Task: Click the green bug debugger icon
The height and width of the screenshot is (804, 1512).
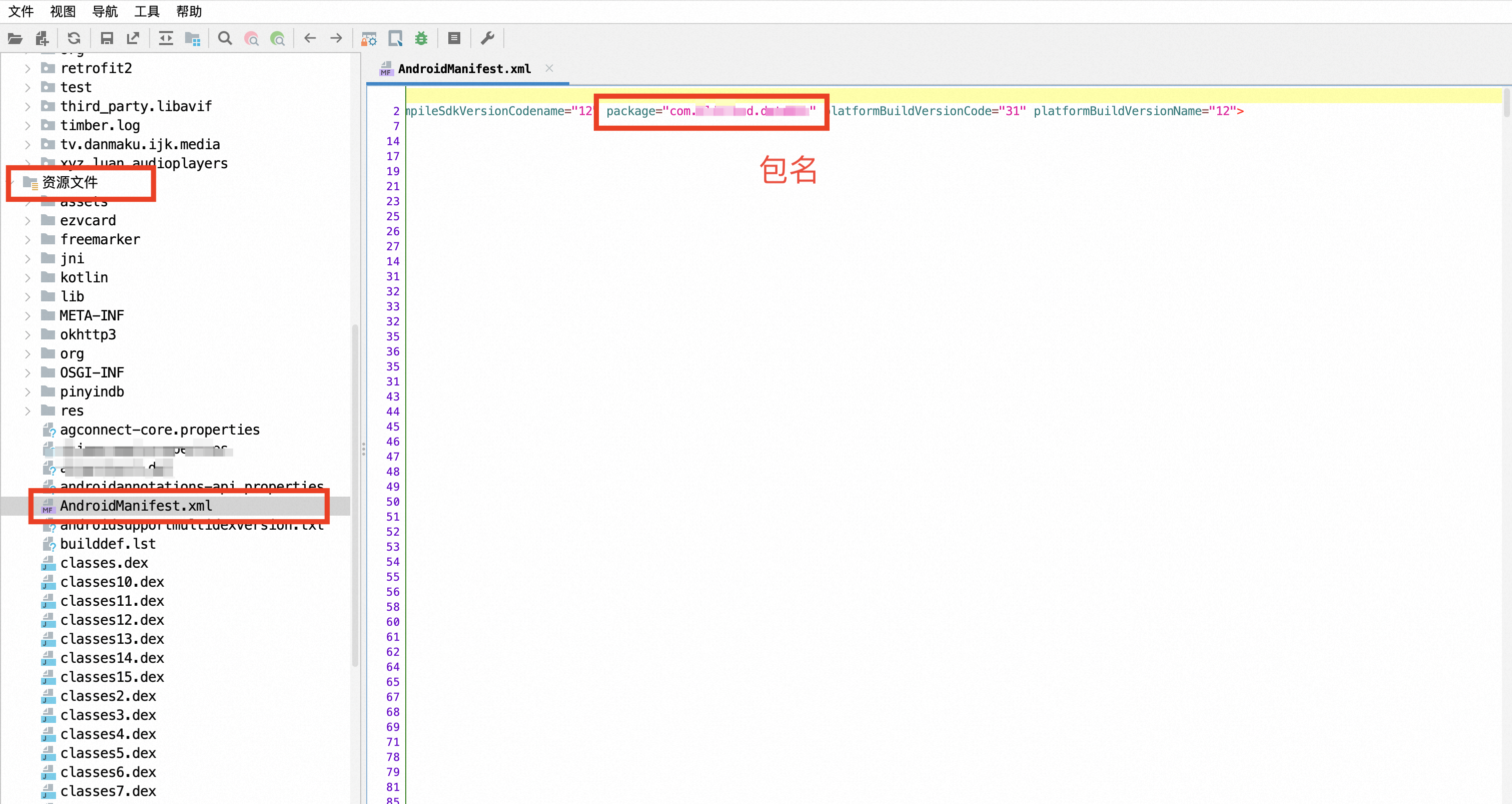Action: [421, 39]
